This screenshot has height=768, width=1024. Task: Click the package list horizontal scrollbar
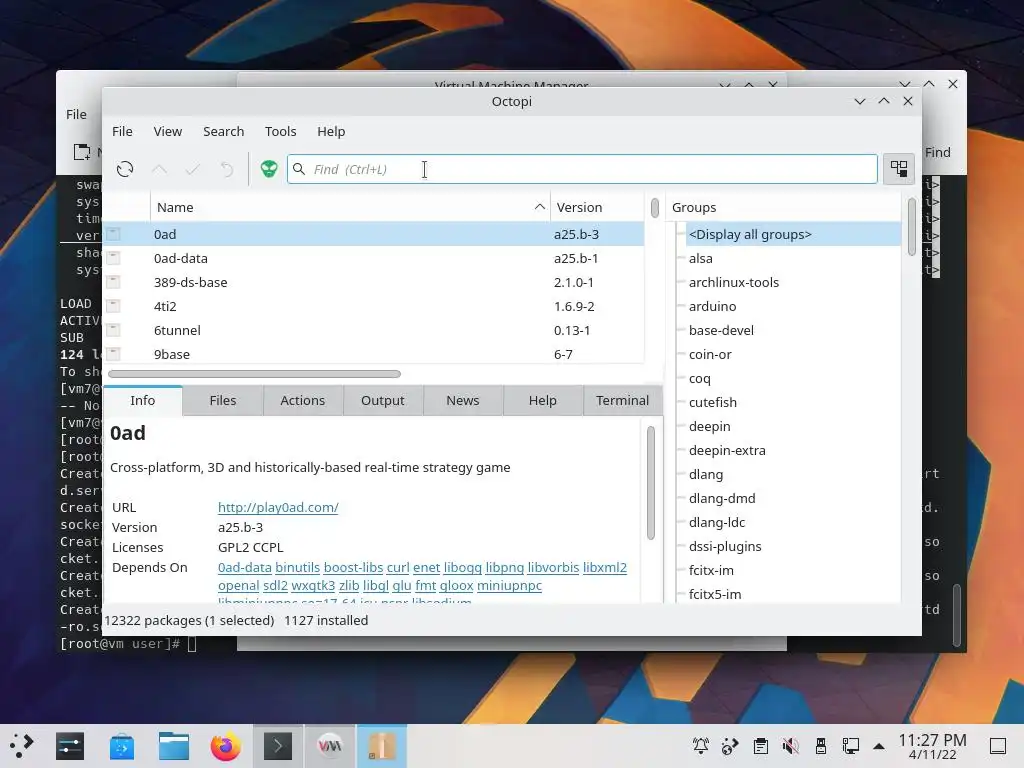(x=255, y=374)
